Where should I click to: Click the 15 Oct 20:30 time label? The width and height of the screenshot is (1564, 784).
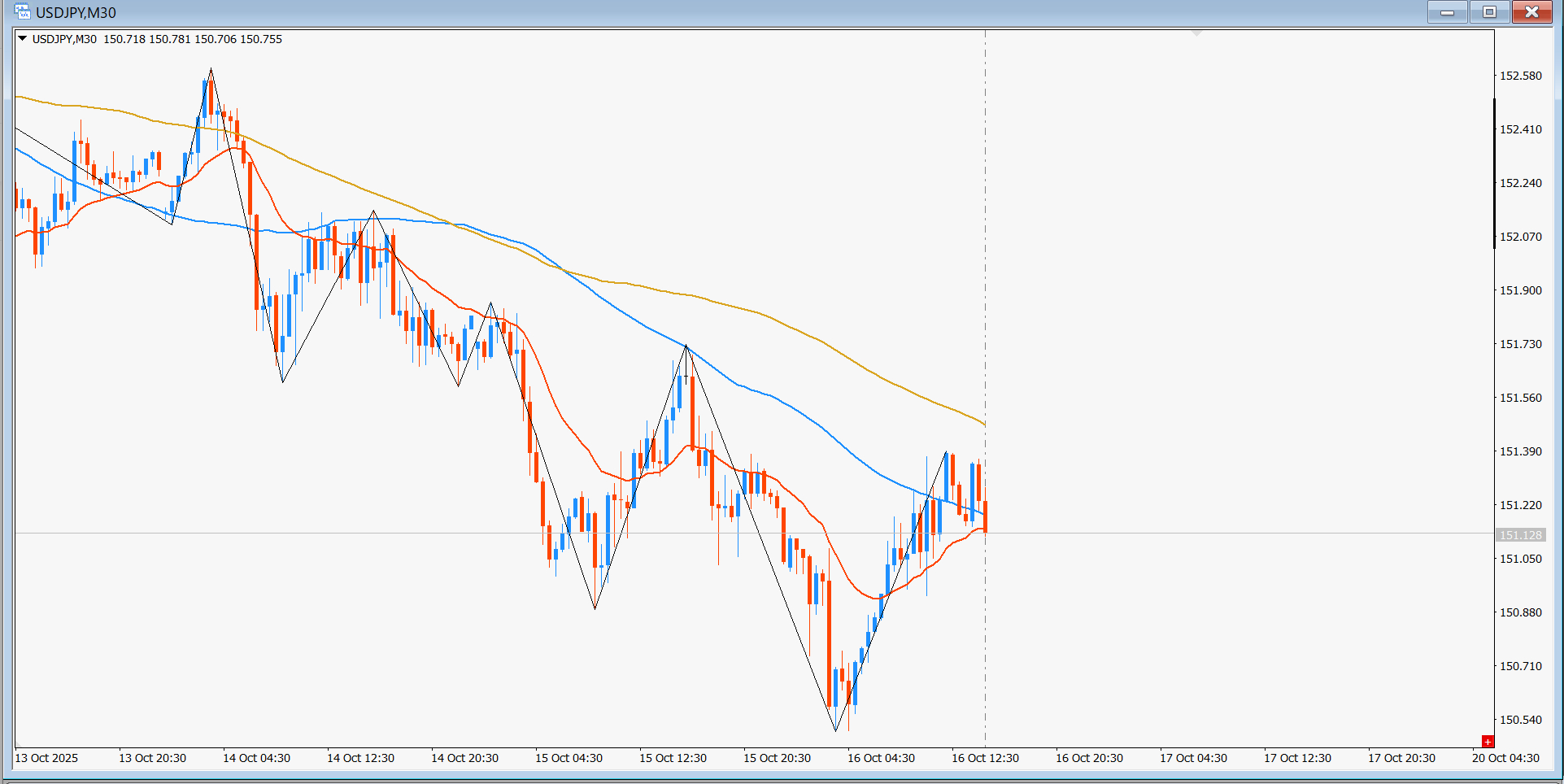[777, 758]
